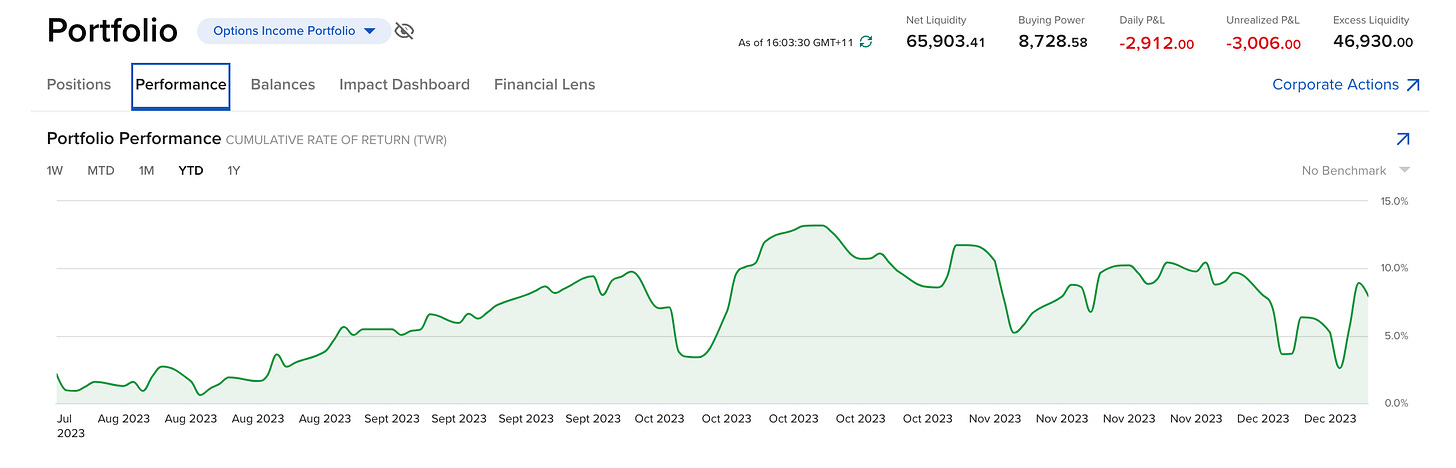Screen dimensions: 1456x468
Task: Open the Corporate Actions link
Action: click(1335, 85)
